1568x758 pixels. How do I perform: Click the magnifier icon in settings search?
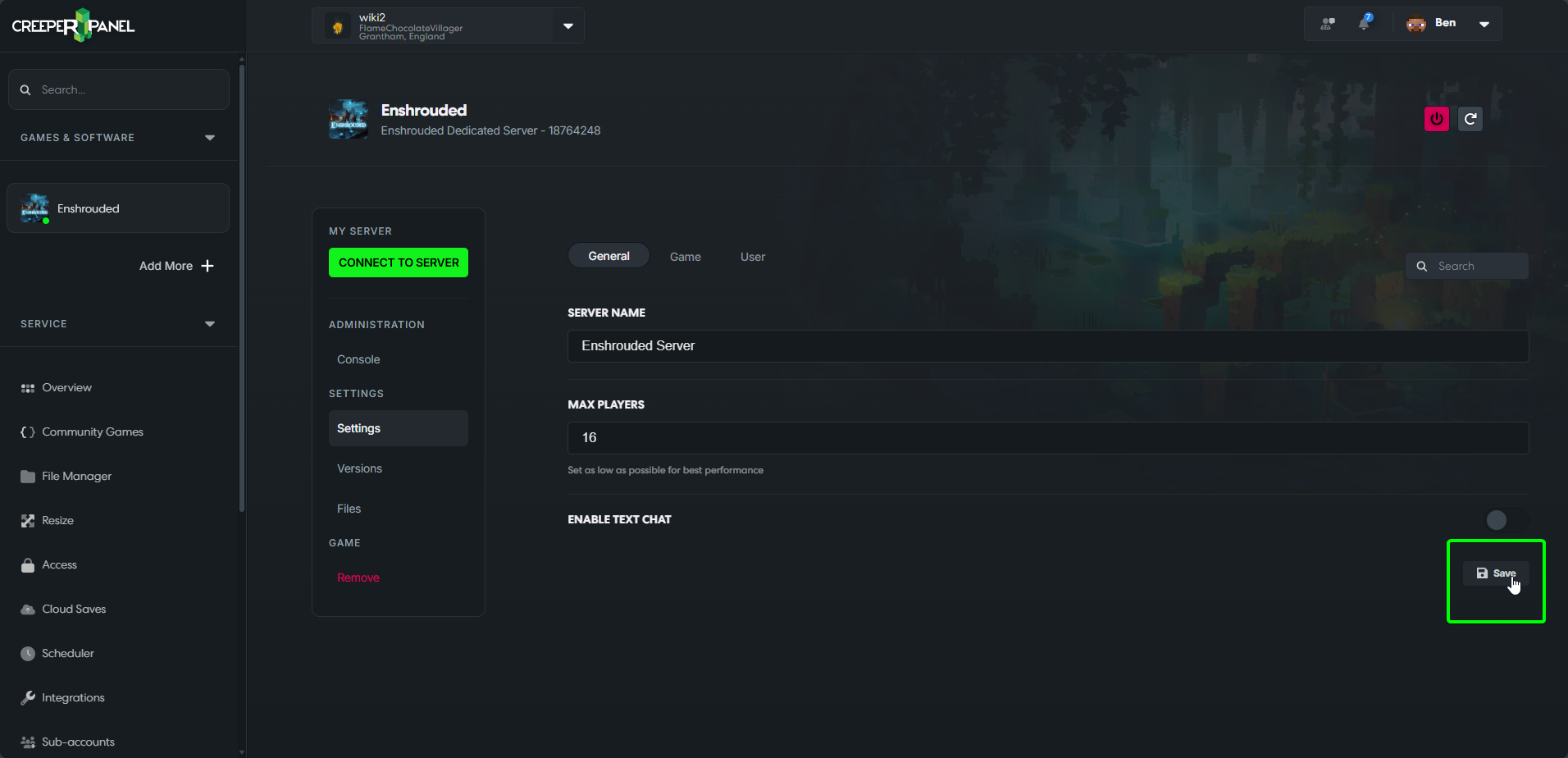click(1422, 267)
